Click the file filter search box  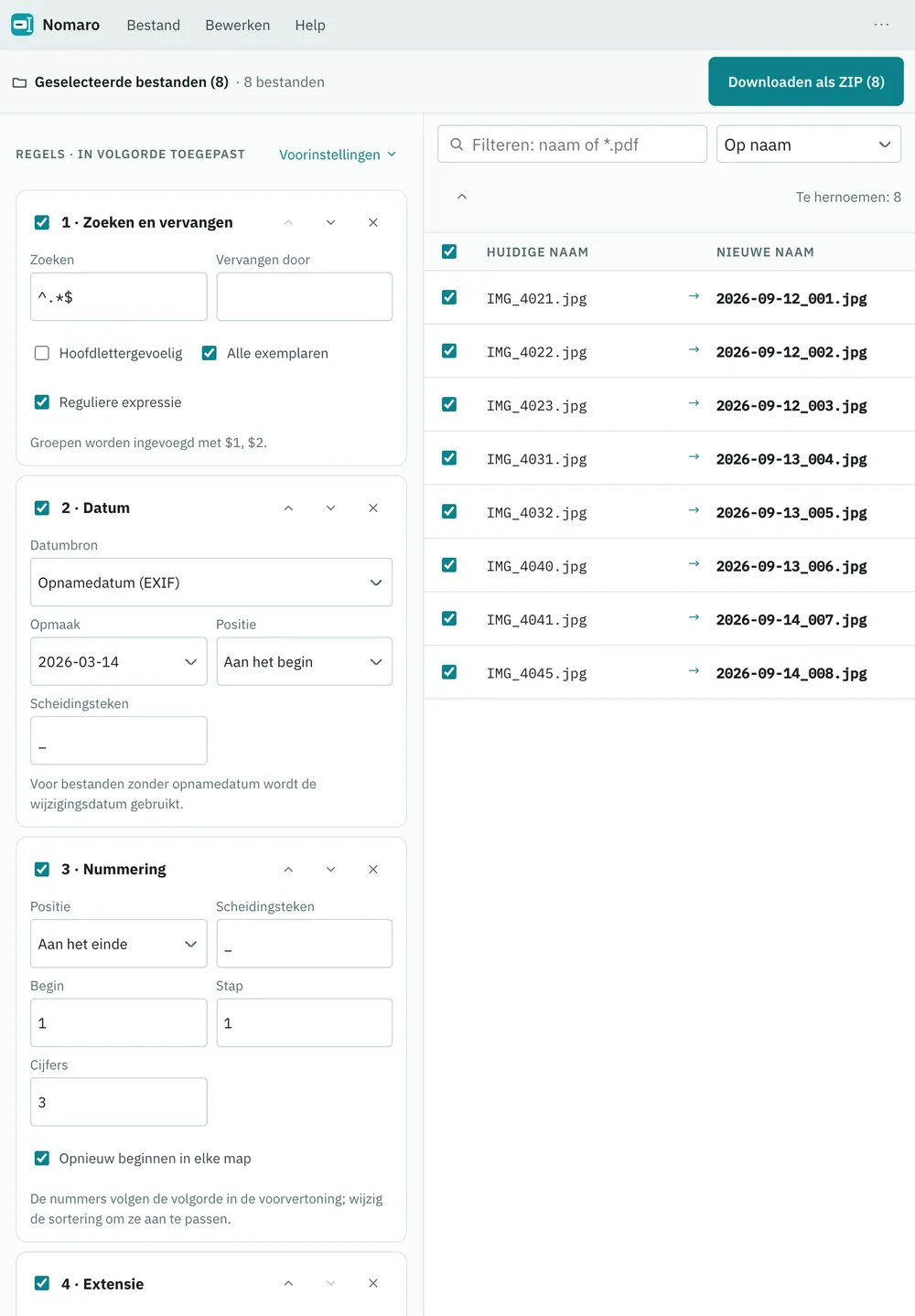(573, 144)
